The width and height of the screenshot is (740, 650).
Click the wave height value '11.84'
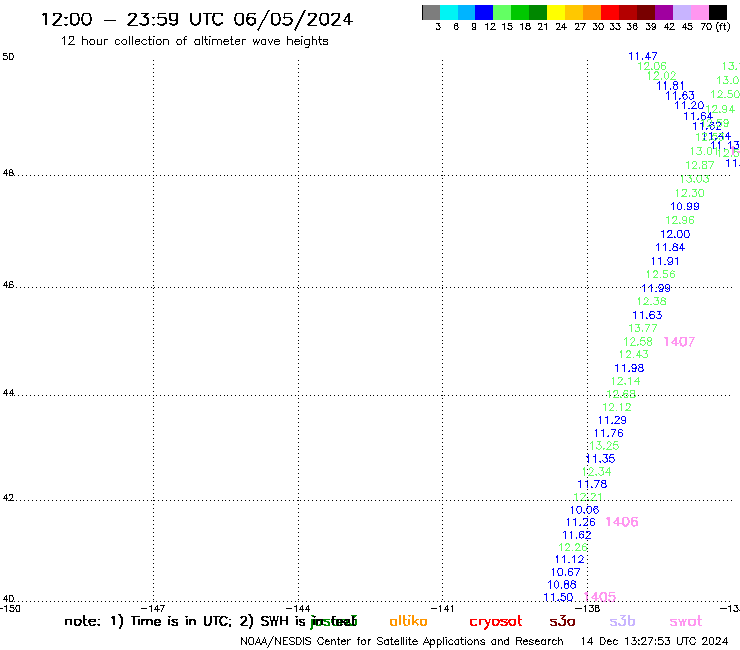(x=670, y=247)
